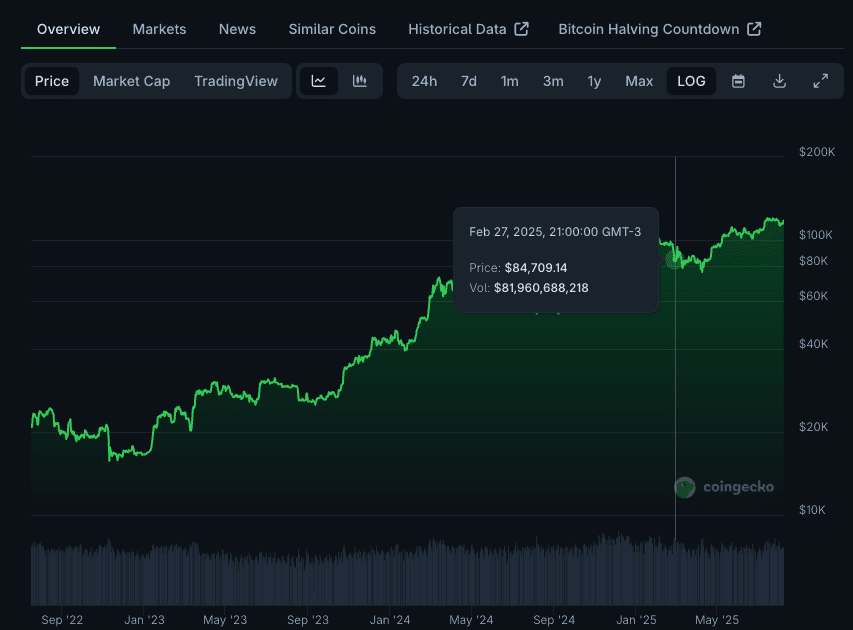
Task: Switch to candlestick chart view
Action: [x=360, y=81]
